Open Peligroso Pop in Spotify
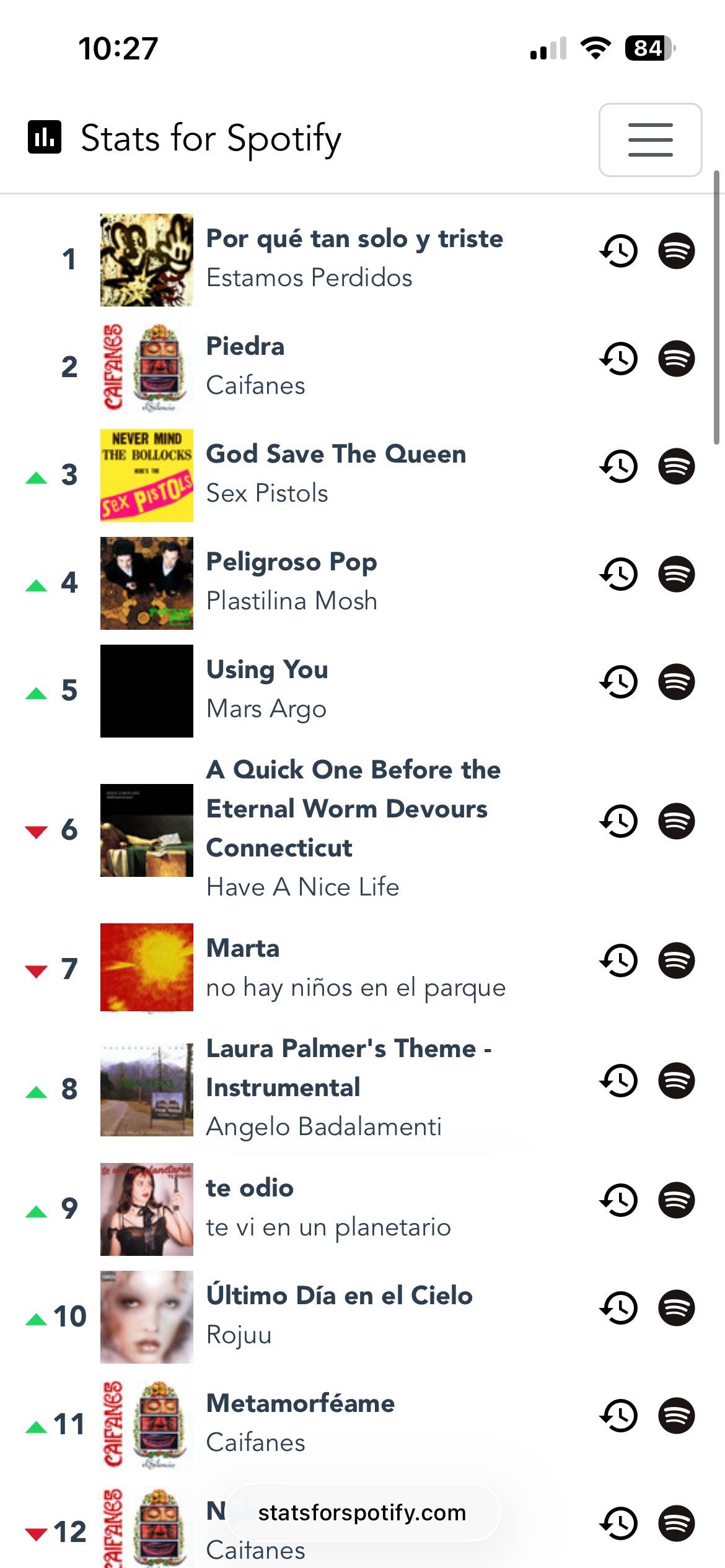 (x=676, y=574)
